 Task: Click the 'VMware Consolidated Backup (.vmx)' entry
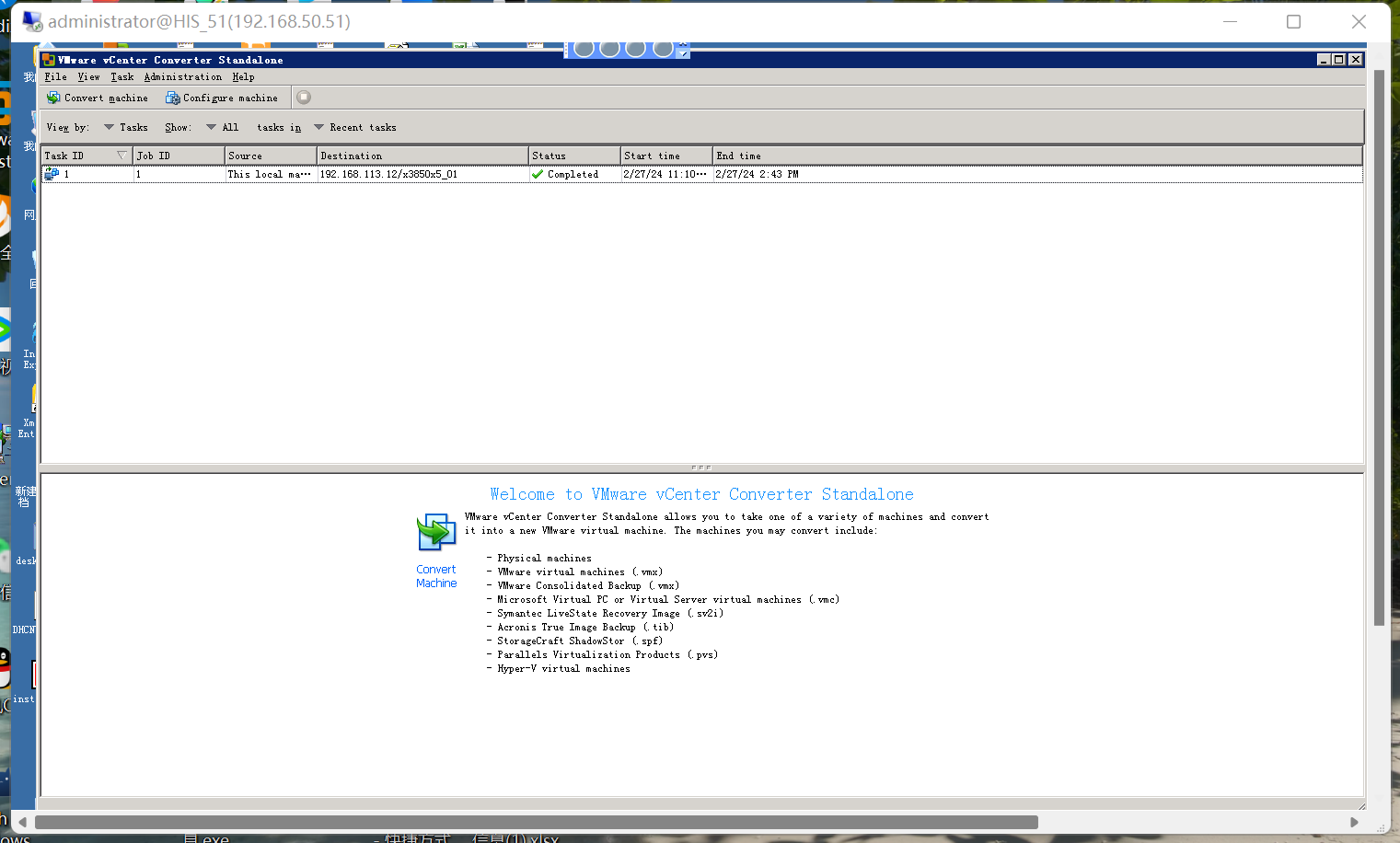[589, 586]
